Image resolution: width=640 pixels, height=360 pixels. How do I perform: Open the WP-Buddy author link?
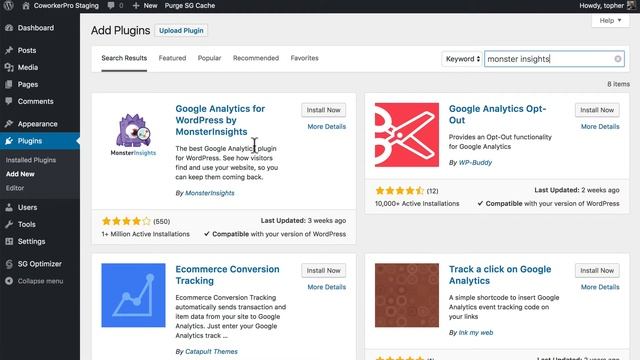click(475, 162)
